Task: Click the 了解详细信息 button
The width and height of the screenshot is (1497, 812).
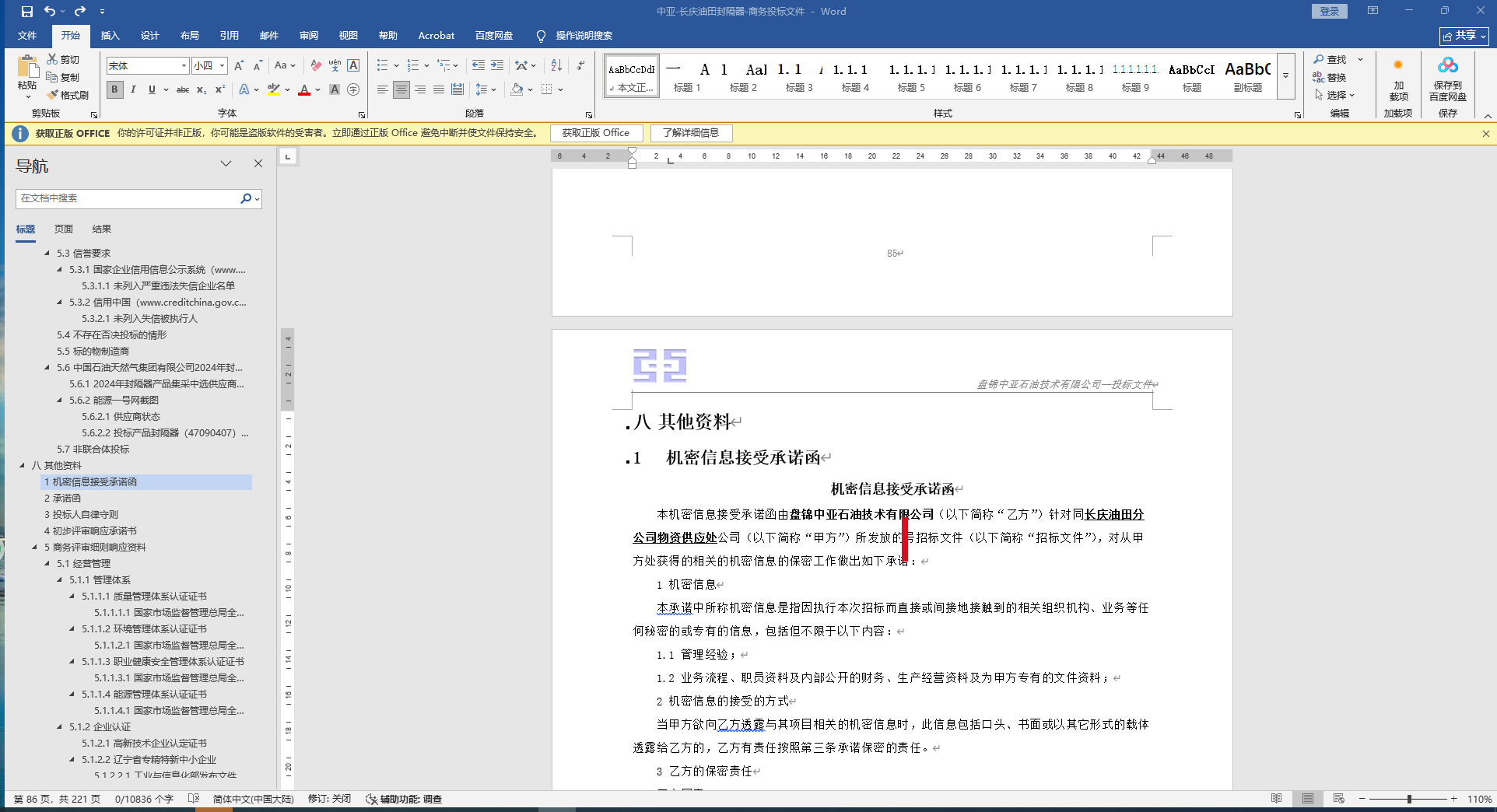Action: pyautogui.click(x=691, y=133)
